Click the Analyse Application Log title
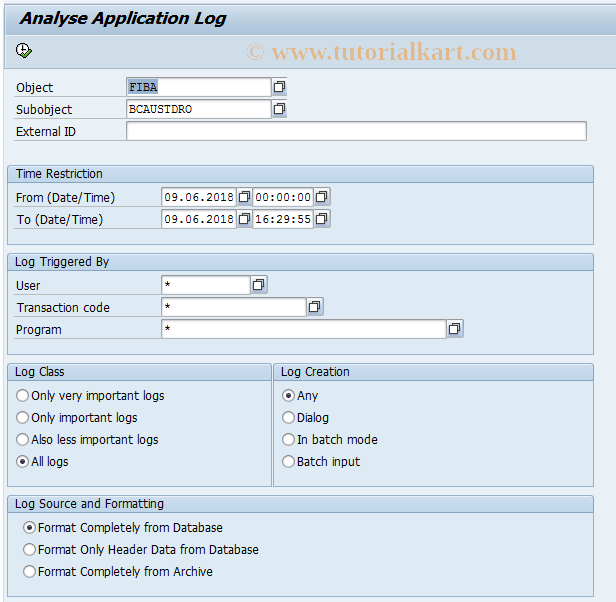The height and width of the screenshot is (602, 616). (x=123, y=18)
